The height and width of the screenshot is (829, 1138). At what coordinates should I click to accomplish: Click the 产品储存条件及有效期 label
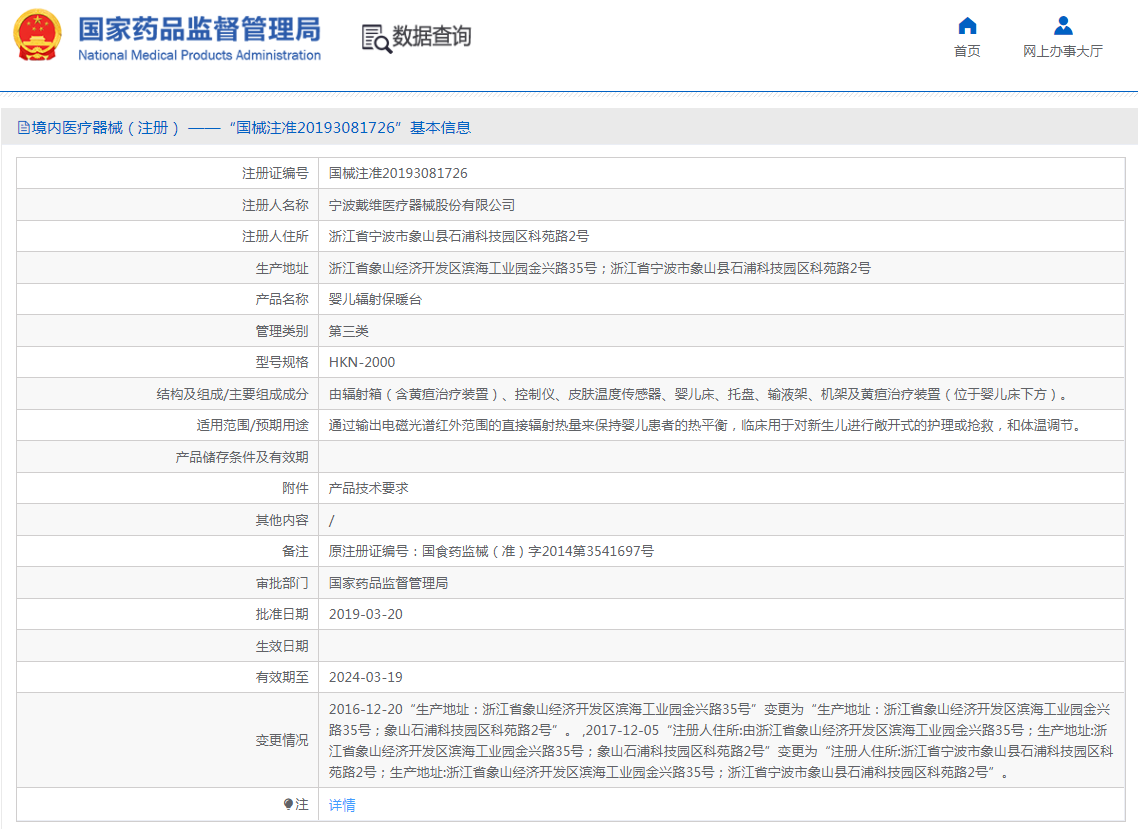click(x=242, y=457)
